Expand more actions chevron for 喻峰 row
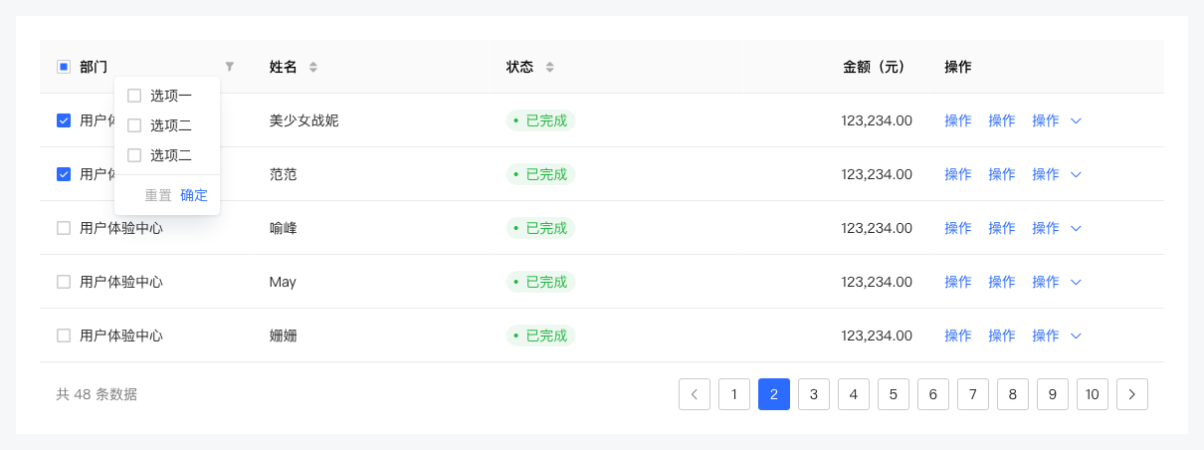Viewport: 1204px width, 450px height. 1076,228
